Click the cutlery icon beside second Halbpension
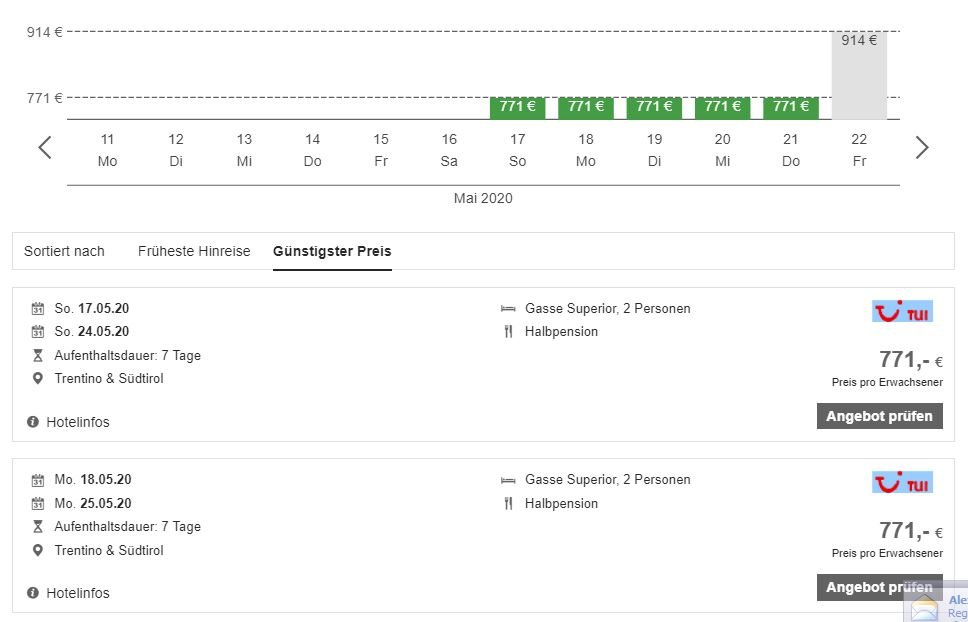Screen dimensions: 968x622 tap(508, 503)
